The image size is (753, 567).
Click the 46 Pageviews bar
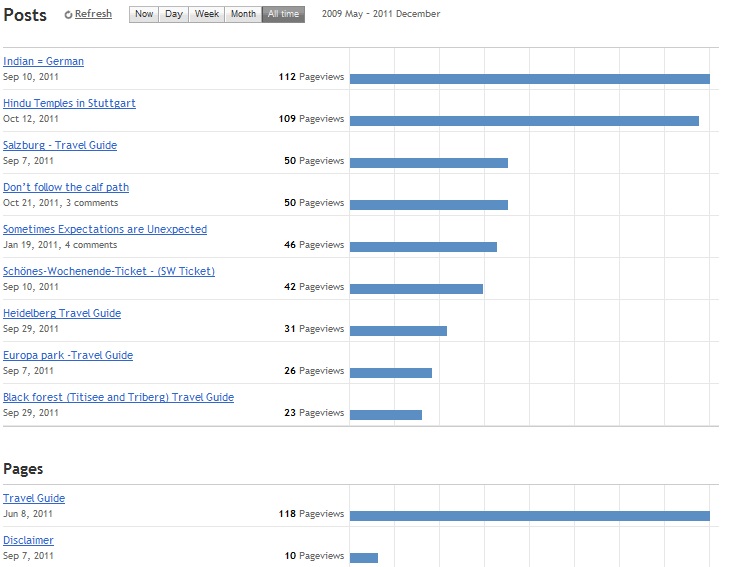423,247
